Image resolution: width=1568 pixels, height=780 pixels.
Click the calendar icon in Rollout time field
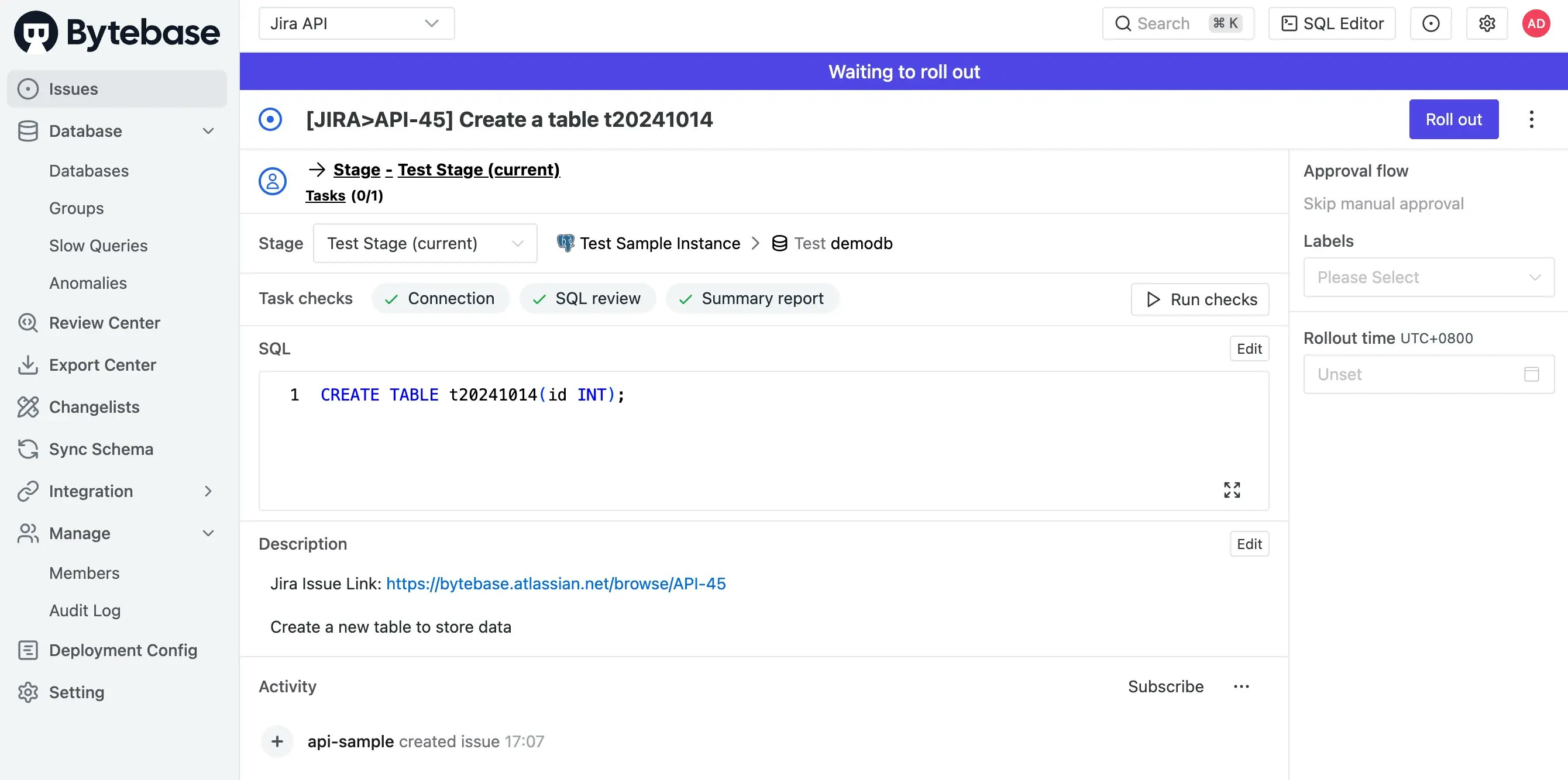click(1532, 374)
